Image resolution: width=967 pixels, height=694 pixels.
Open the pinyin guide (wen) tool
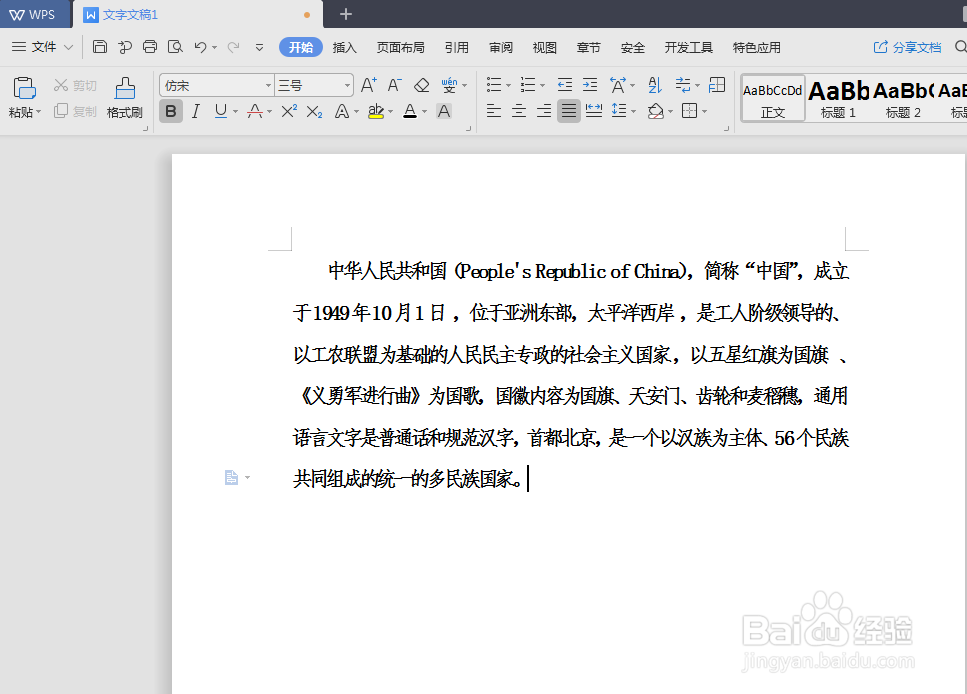(x=451, y=85)
